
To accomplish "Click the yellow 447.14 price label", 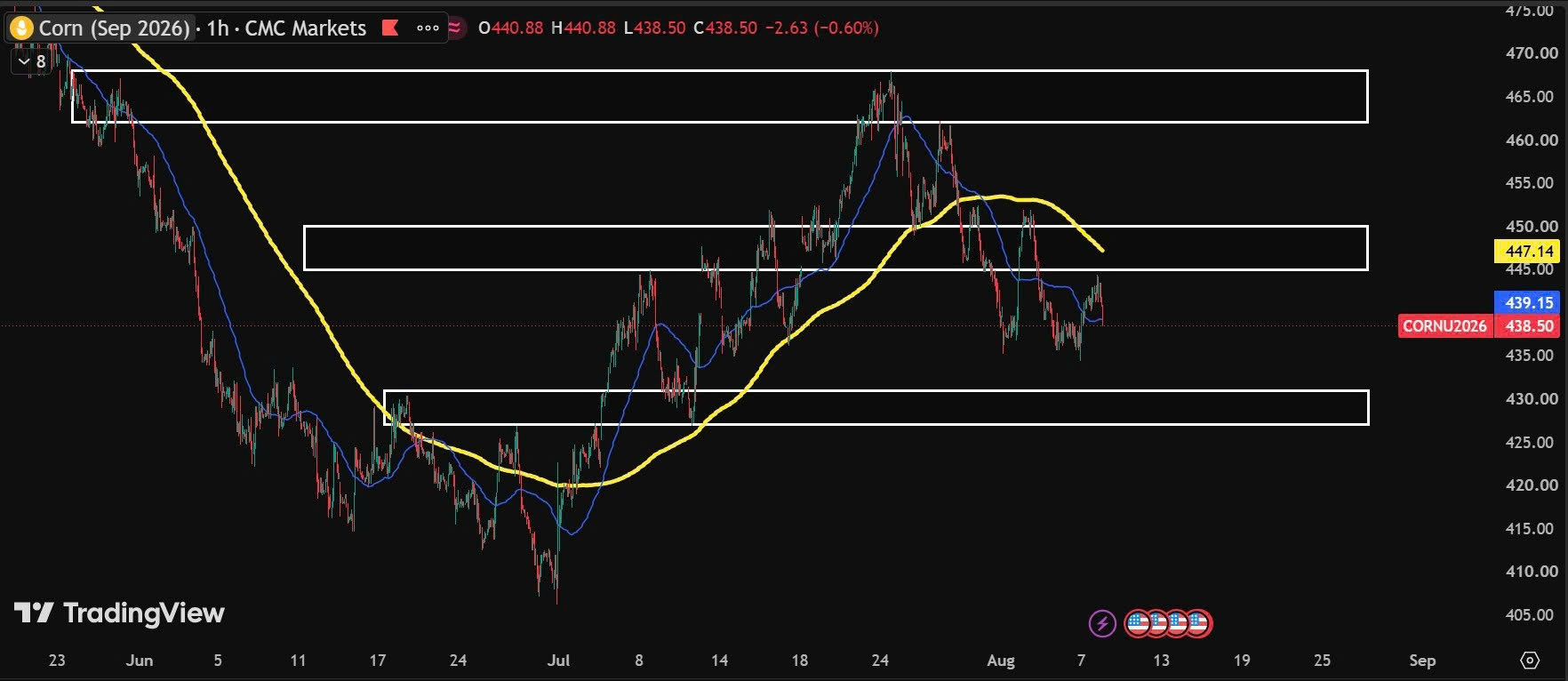I will tap(1529, 252).
